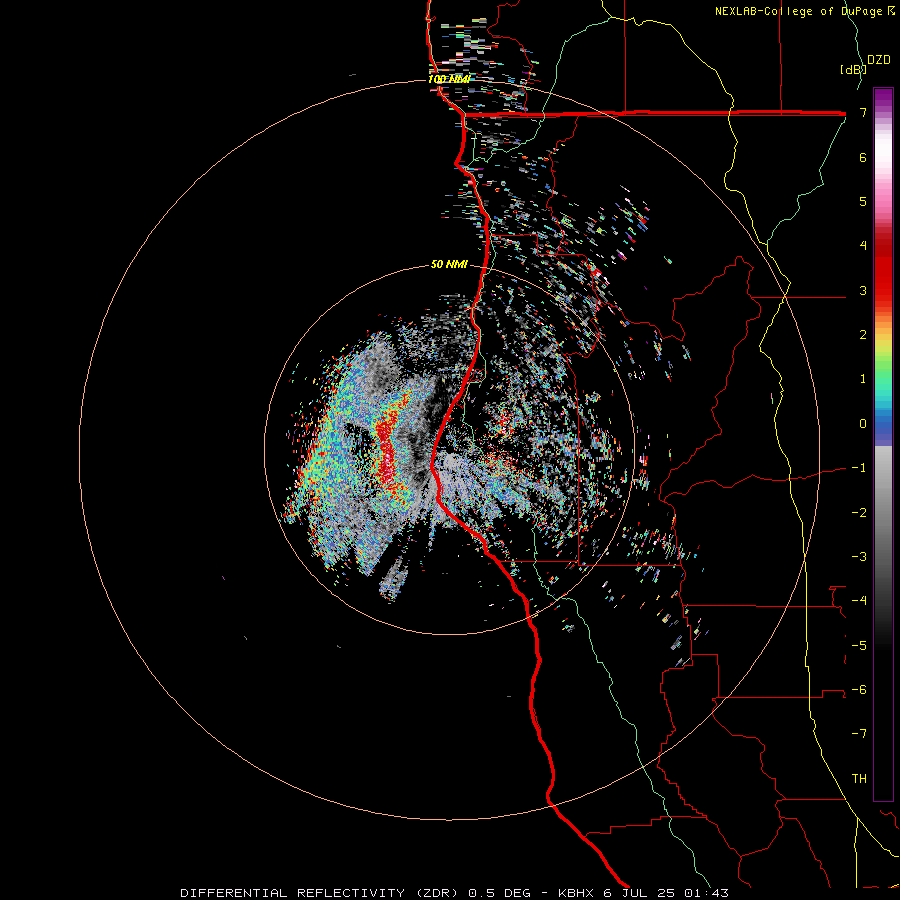The height and width of the screenshot is (900, 900).
Task: Click the positive 1 scale tick label
Action: pos(863,379)
